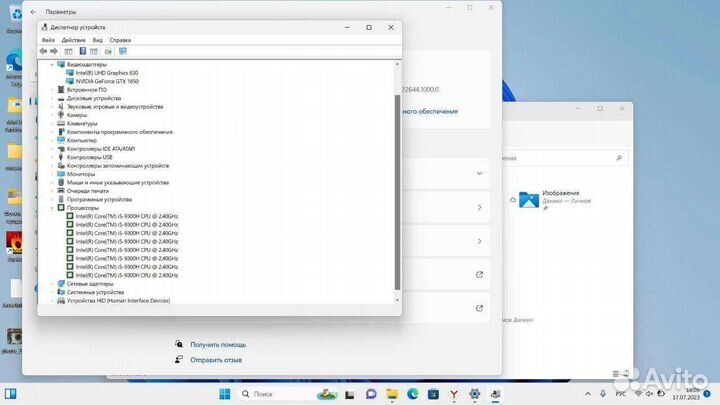This screenshot has height=405, width=720.
Task: Click the scrollbar down arrow in Device Manager
Action: (397, 300)
